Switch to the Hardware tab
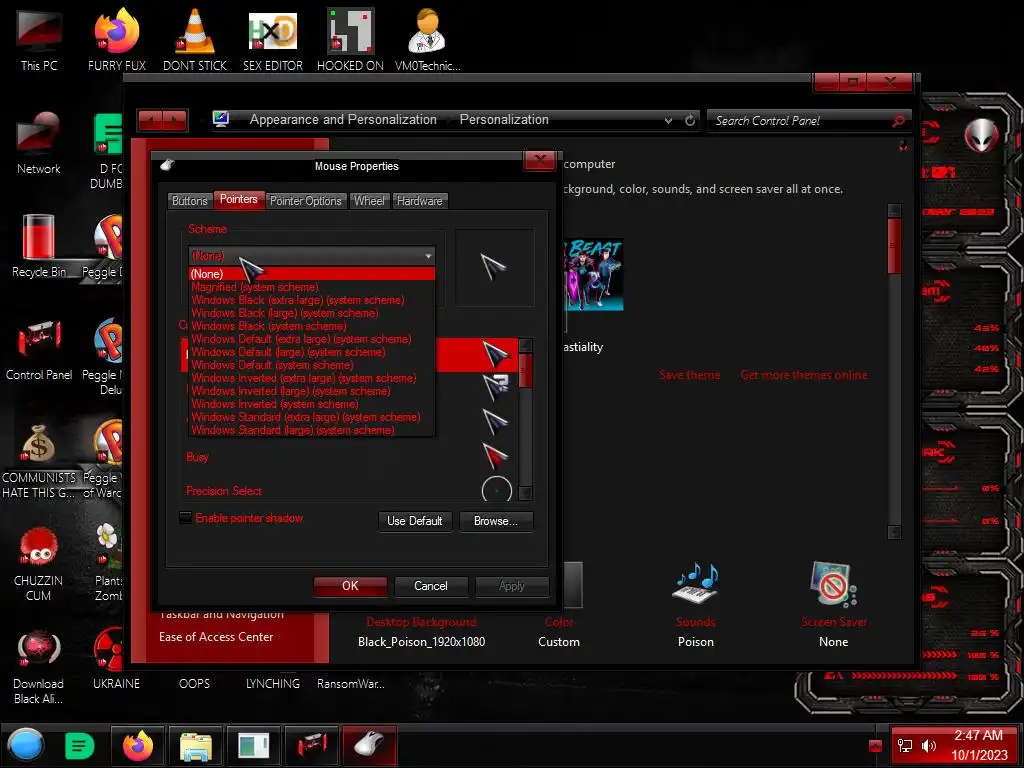This screenshot has width=1024, height=768. point(419,200)
